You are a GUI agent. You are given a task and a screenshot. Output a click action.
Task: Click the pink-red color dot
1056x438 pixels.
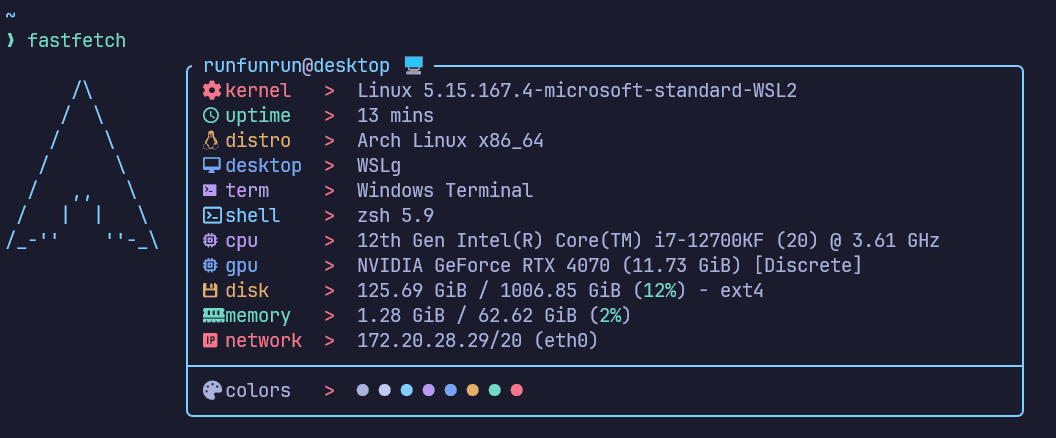517,390
